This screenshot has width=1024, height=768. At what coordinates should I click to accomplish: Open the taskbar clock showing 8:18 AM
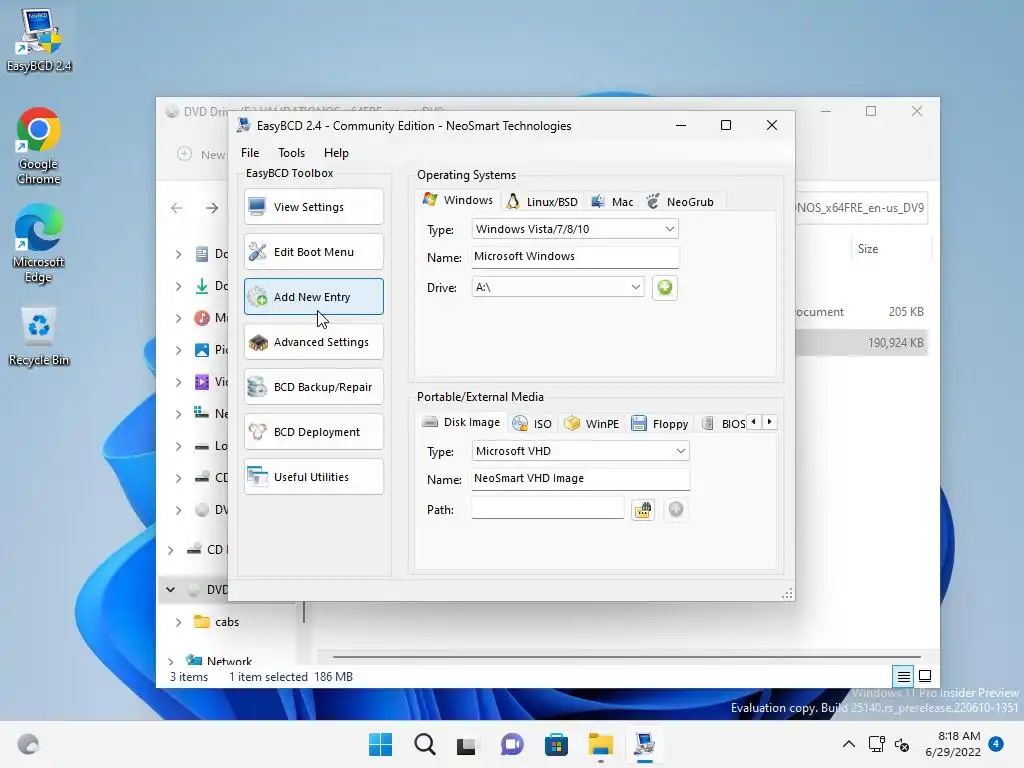tap(953, 744)
